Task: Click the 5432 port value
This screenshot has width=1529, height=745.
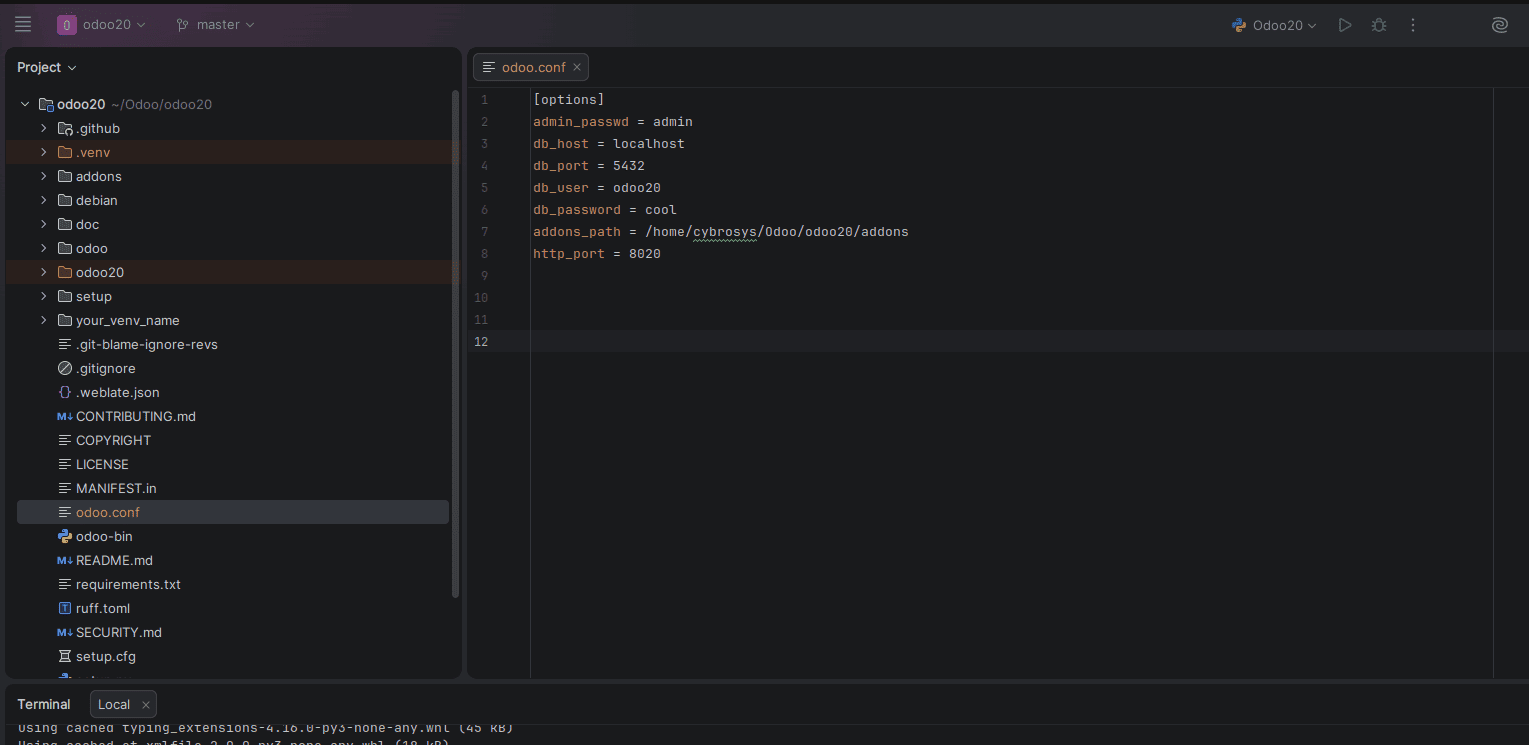Action: point(629,166)
